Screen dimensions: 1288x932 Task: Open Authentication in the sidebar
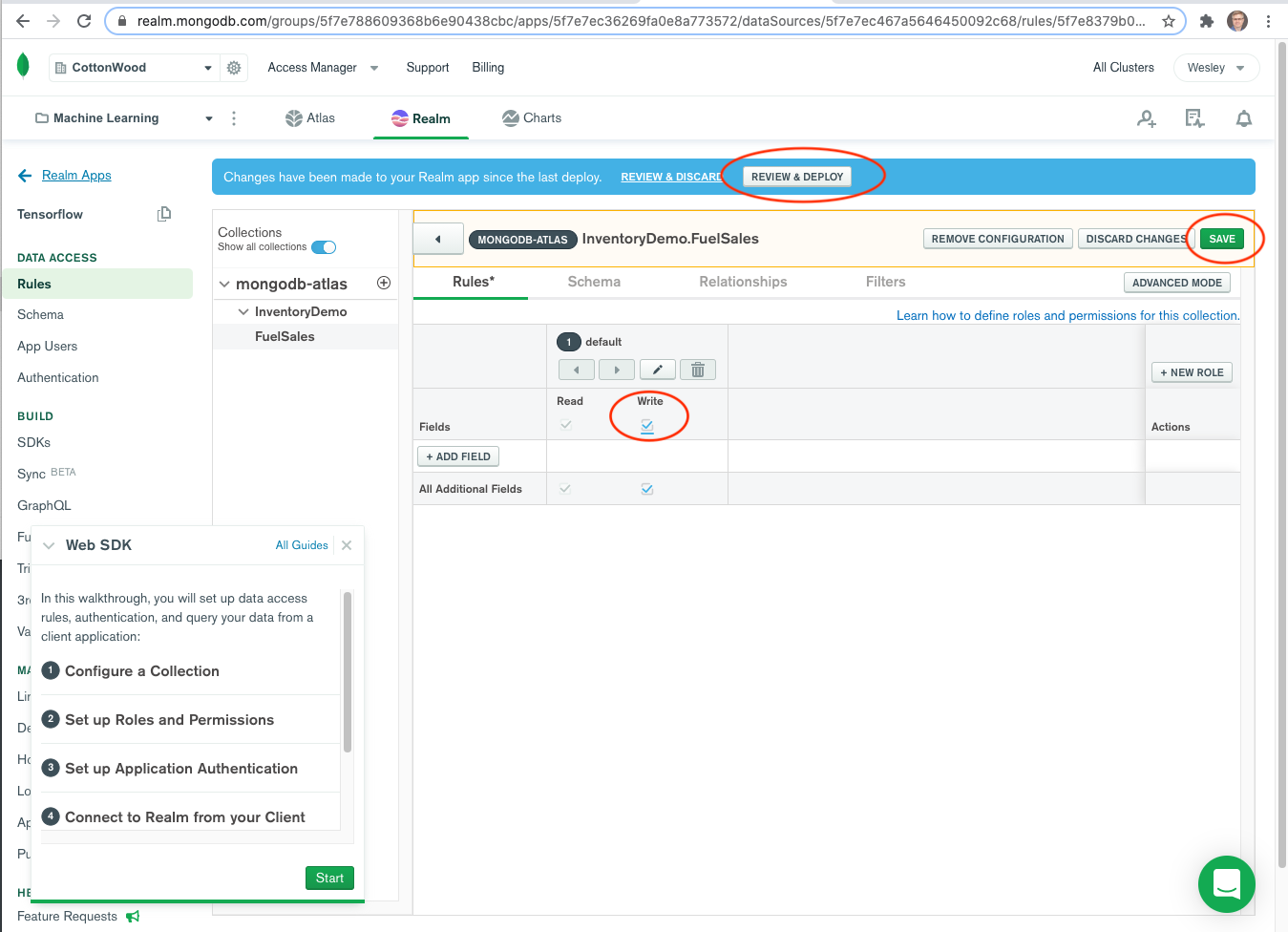pos(58,377)
